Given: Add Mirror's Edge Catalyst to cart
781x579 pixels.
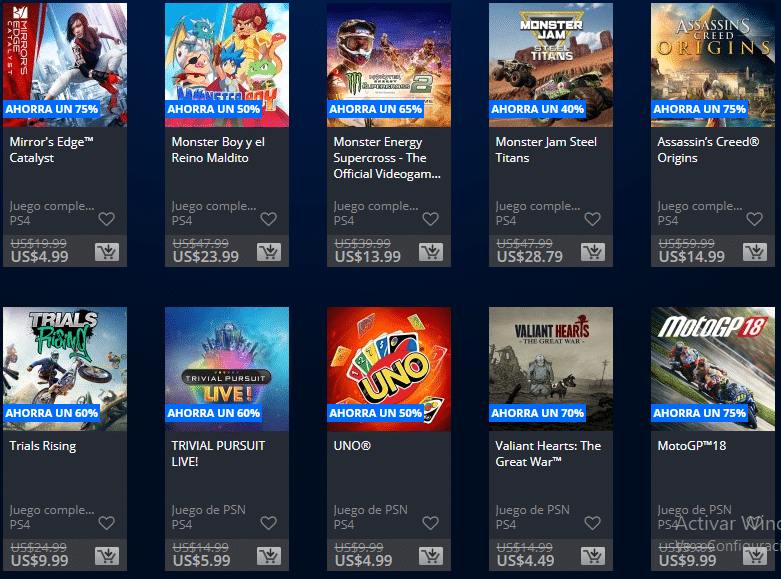Looking at the screenshot, I should tap(107, 252).
